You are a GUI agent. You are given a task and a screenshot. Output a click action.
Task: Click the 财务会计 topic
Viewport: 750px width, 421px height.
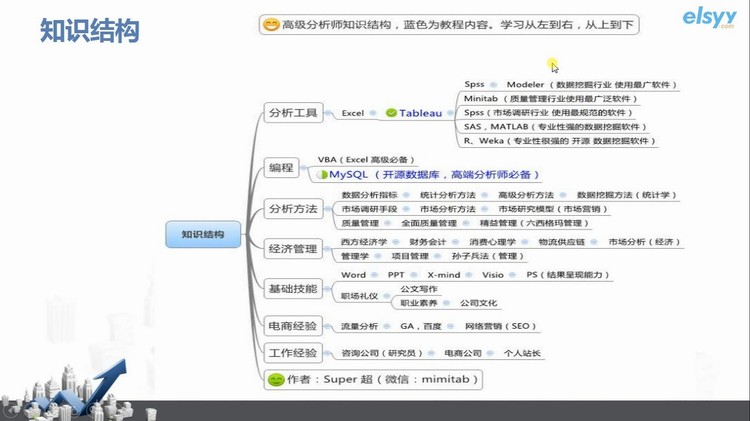pos(427,242)
